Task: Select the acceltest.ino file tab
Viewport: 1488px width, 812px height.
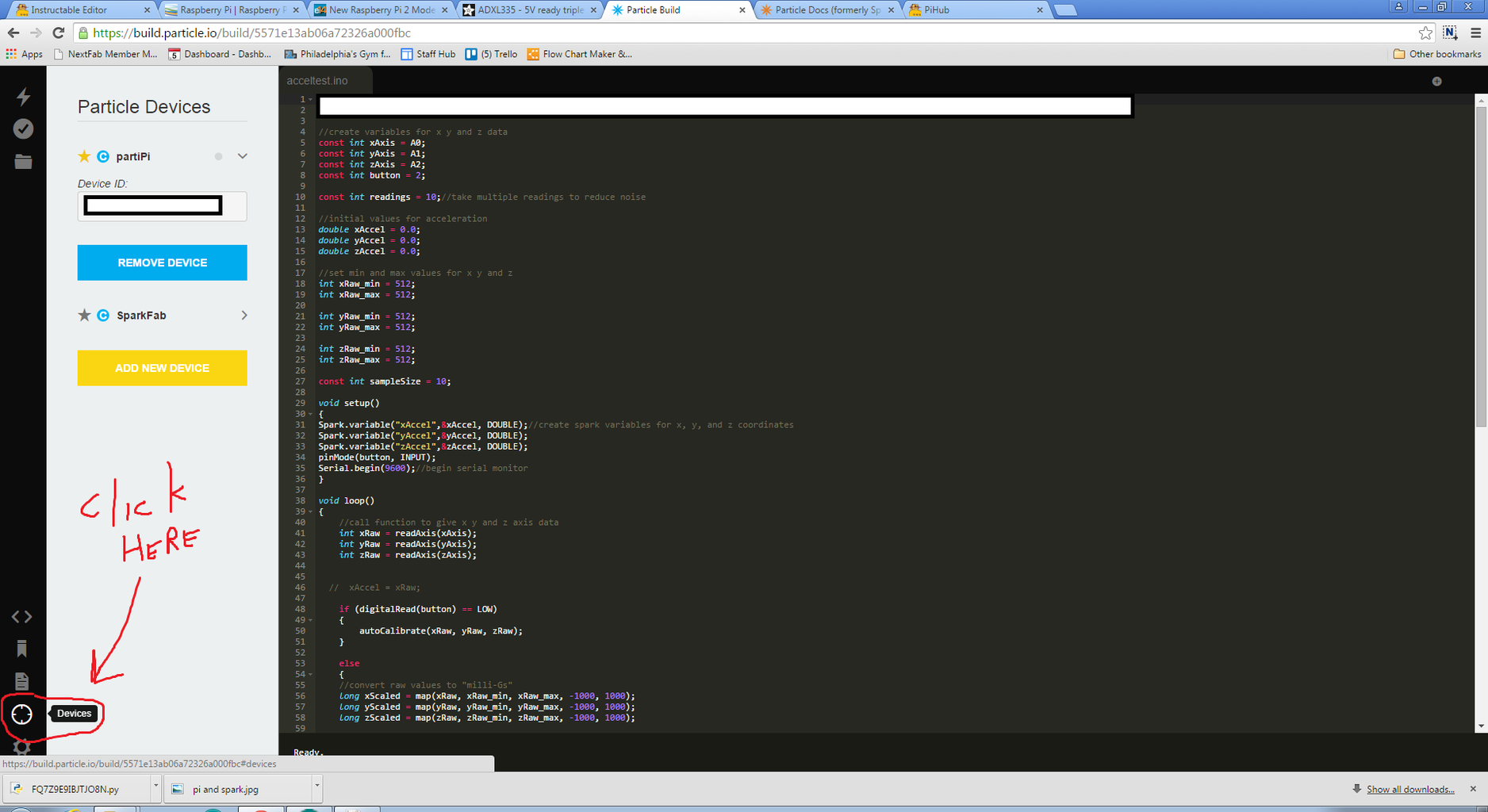Action: [x=317, y=80]
